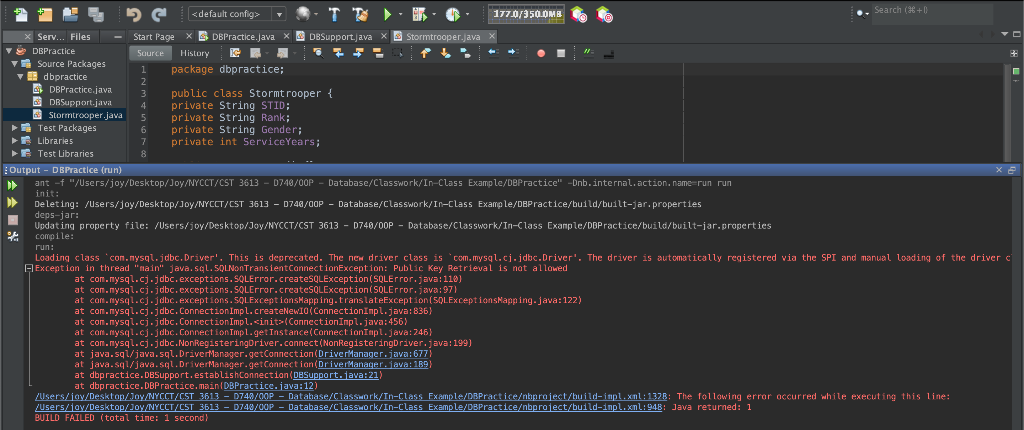The width and height of the screenshot is (1024, 430).
Task: Collapse the dbpractice package node
Action: pos(20,76)
